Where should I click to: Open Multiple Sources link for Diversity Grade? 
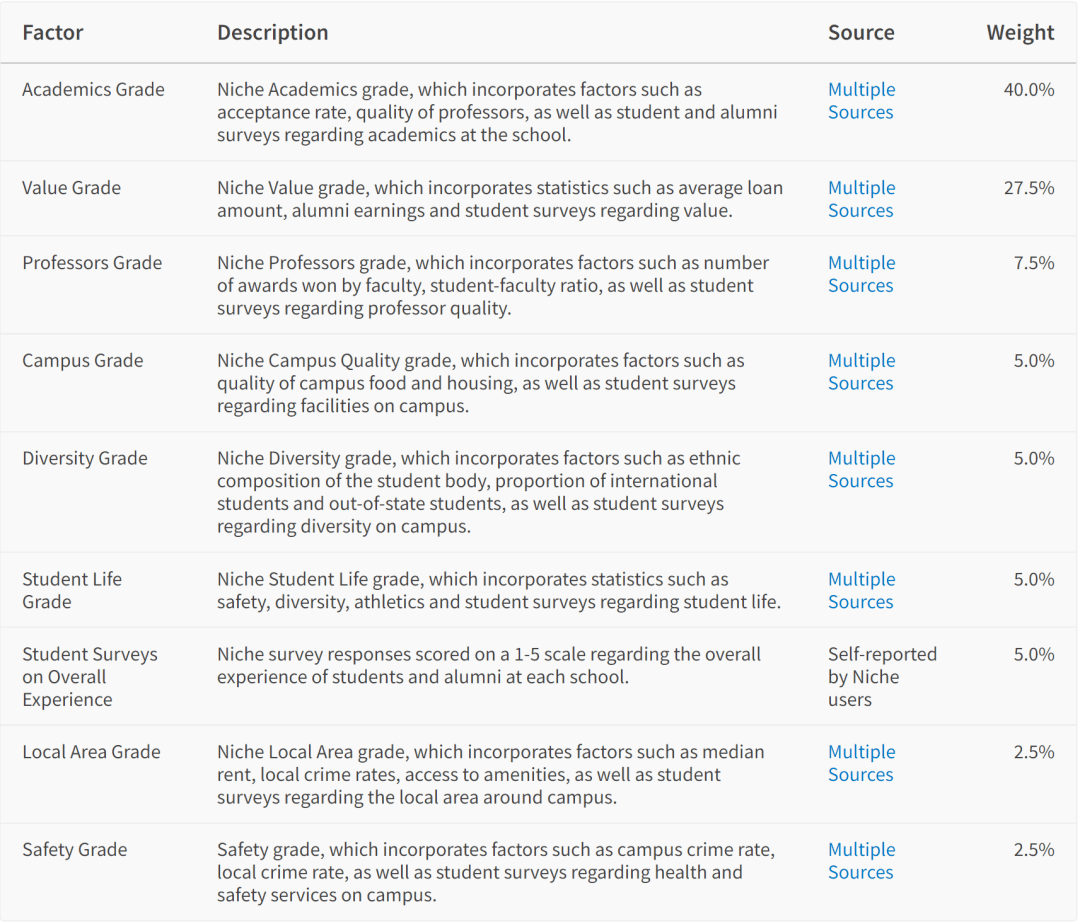pos(861,470)
